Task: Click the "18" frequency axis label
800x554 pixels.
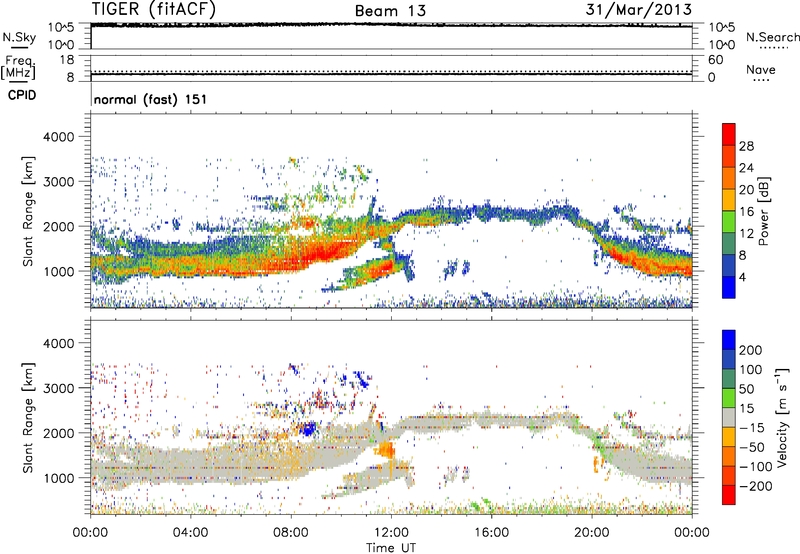Action: [x=67, y=59]
